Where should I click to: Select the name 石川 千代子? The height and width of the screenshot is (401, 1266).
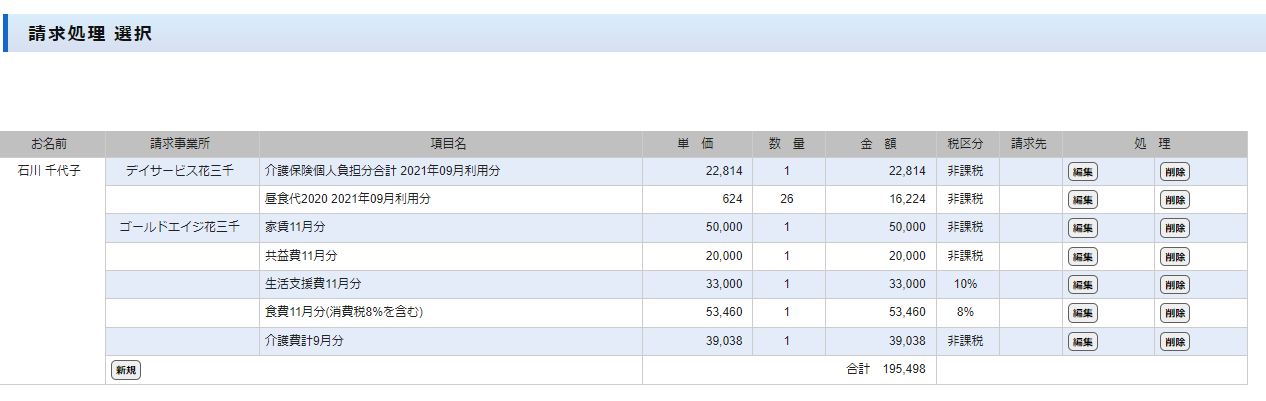(50, 171)
